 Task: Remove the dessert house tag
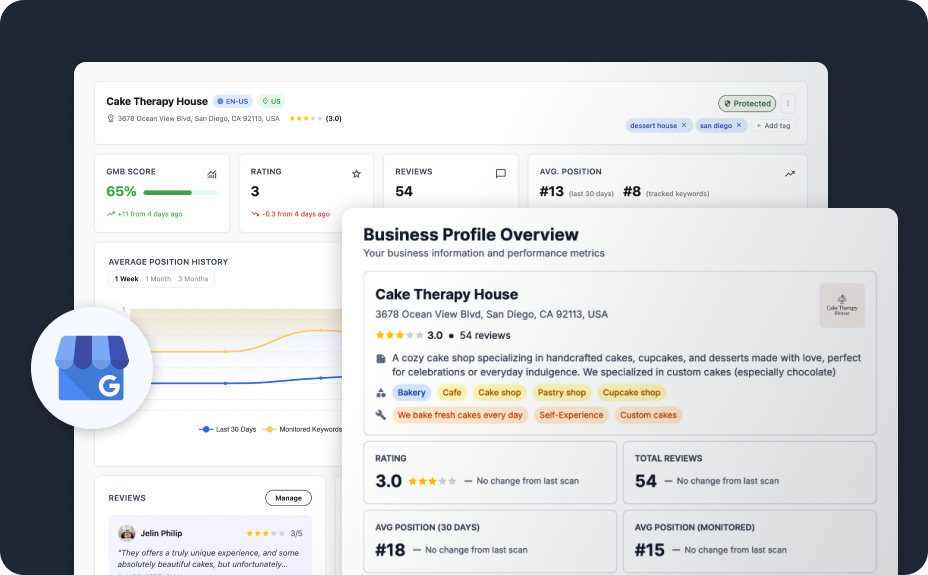click(684, 125)
